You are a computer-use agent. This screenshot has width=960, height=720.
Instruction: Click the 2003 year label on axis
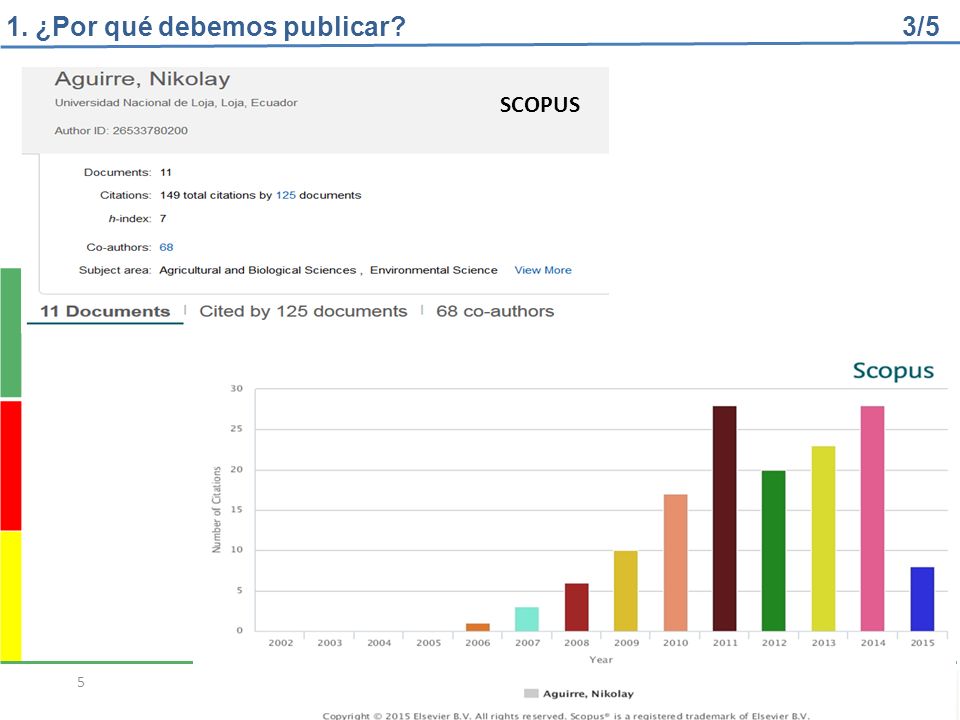click(329, 643)
